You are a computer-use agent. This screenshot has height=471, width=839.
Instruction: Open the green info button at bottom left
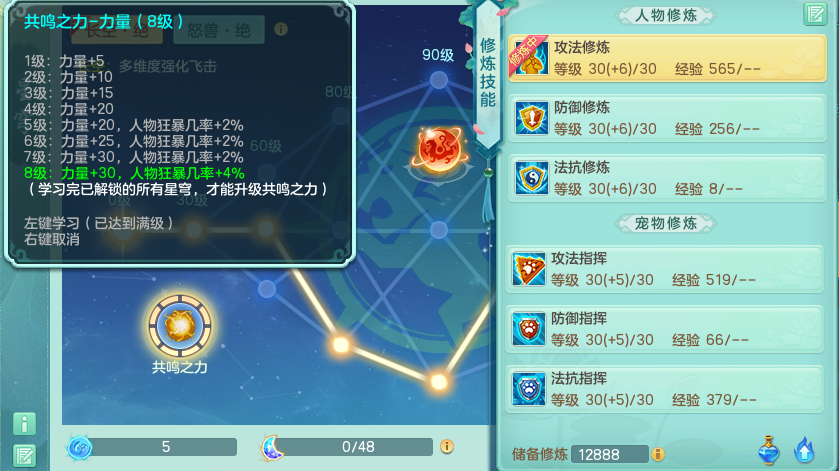[x=25, y=424]
